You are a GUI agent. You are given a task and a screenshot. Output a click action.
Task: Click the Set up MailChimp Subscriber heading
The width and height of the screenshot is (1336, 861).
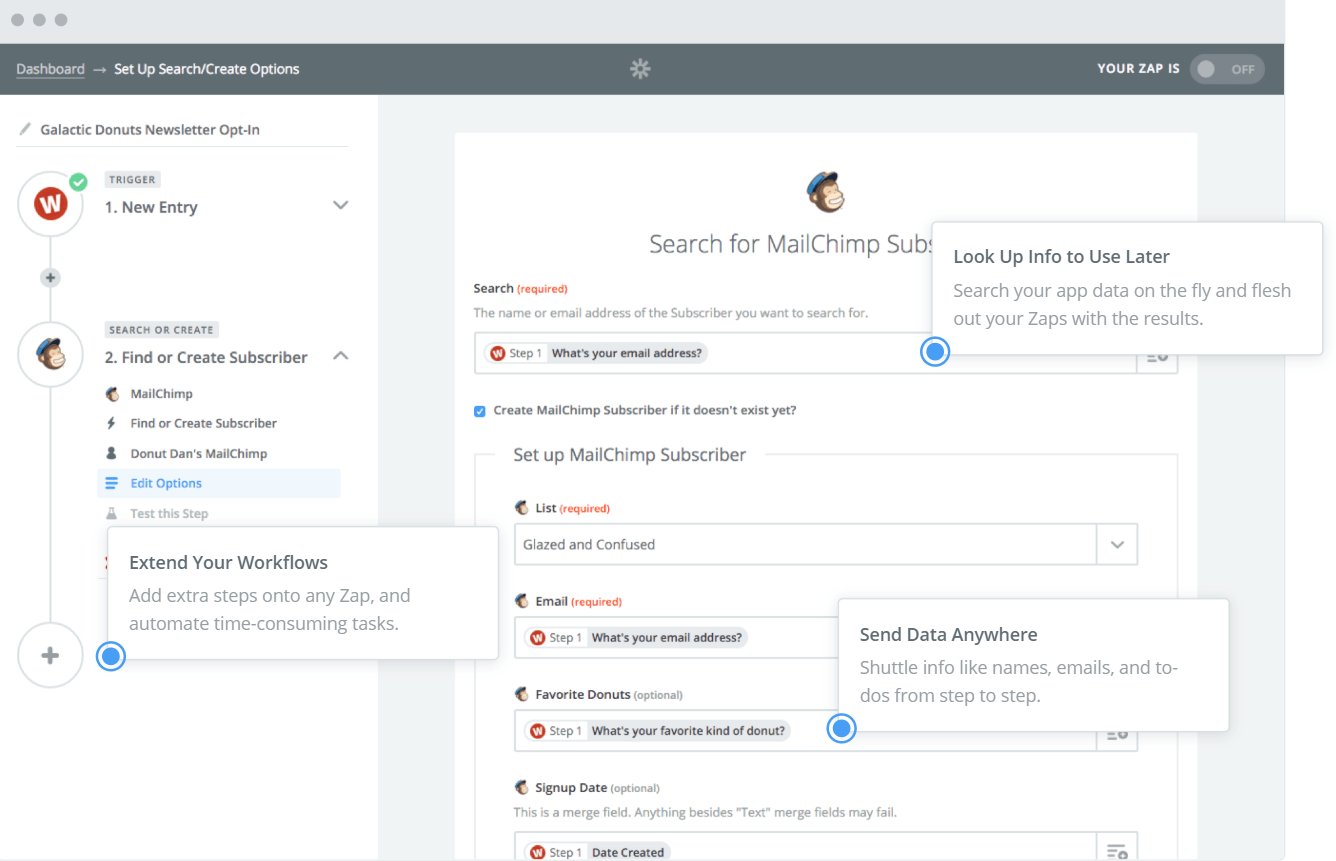tap(630, 455)
